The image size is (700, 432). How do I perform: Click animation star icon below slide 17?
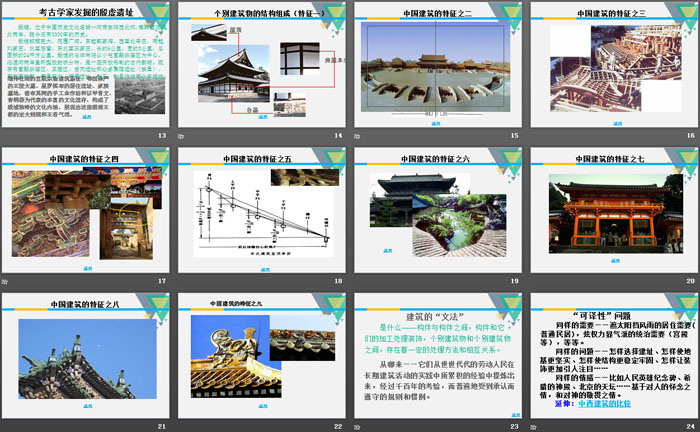pos(4,281)
